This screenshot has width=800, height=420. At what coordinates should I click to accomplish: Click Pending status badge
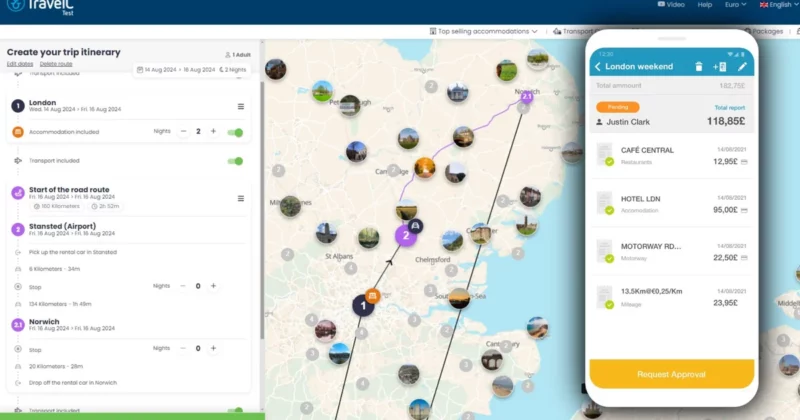[617, 107]
